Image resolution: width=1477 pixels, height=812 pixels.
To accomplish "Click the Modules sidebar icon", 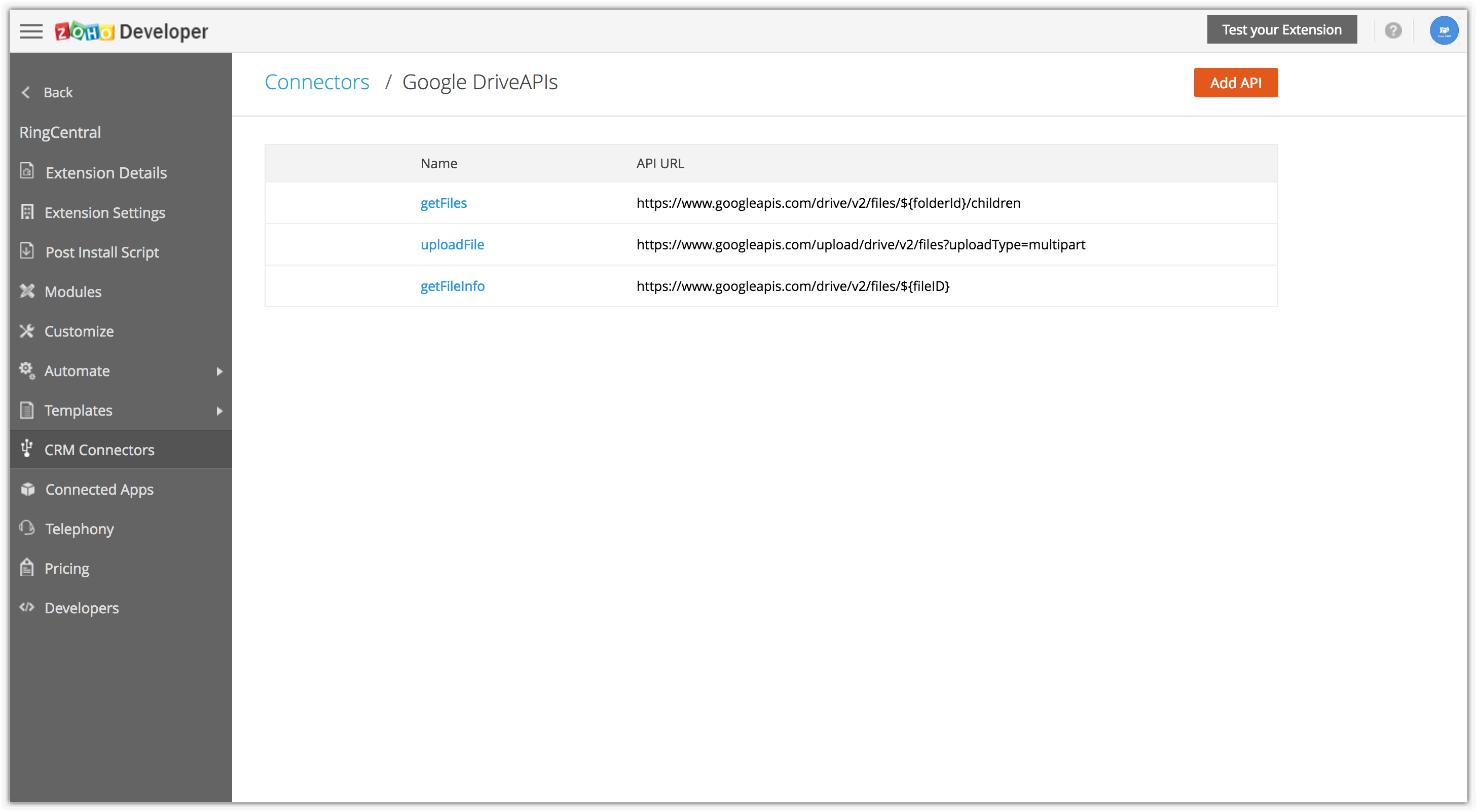I will pyautogui.click(x=27, y=291).
